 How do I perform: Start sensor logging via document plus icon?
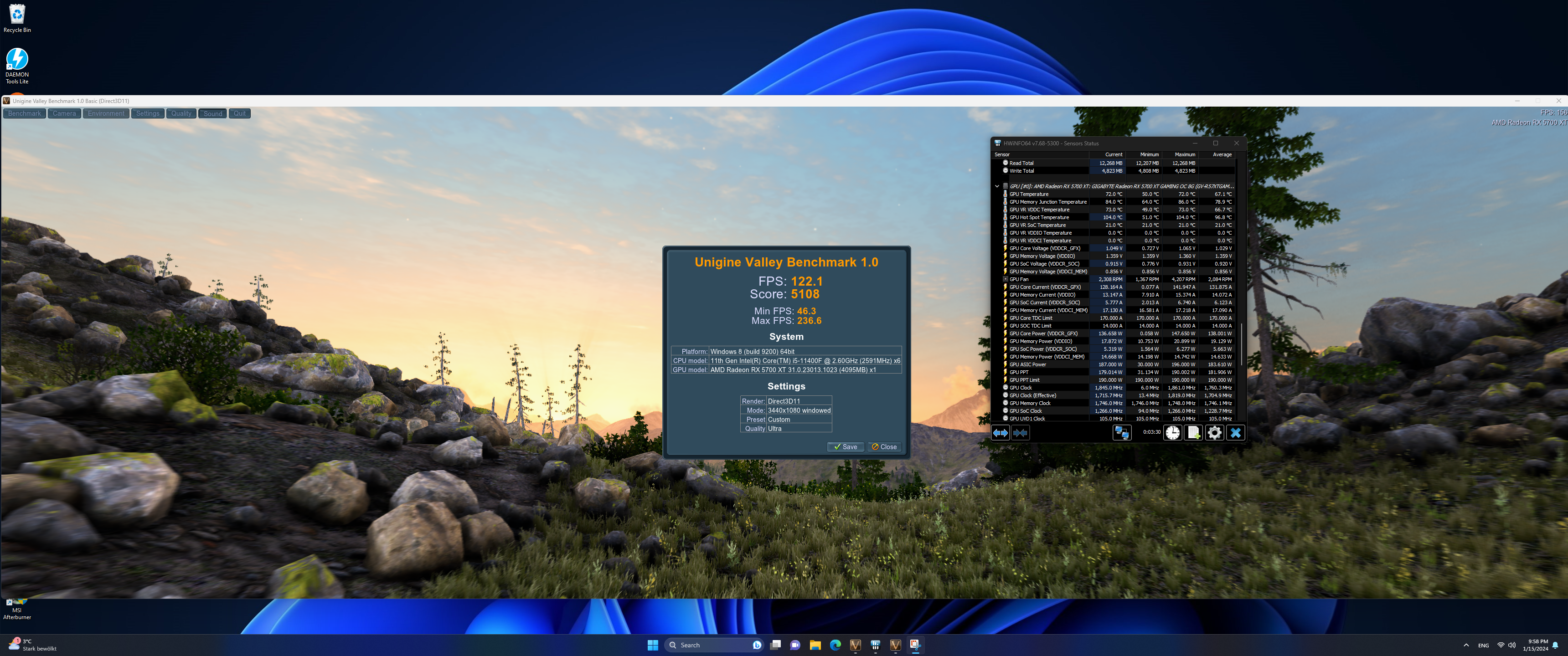1193,433
